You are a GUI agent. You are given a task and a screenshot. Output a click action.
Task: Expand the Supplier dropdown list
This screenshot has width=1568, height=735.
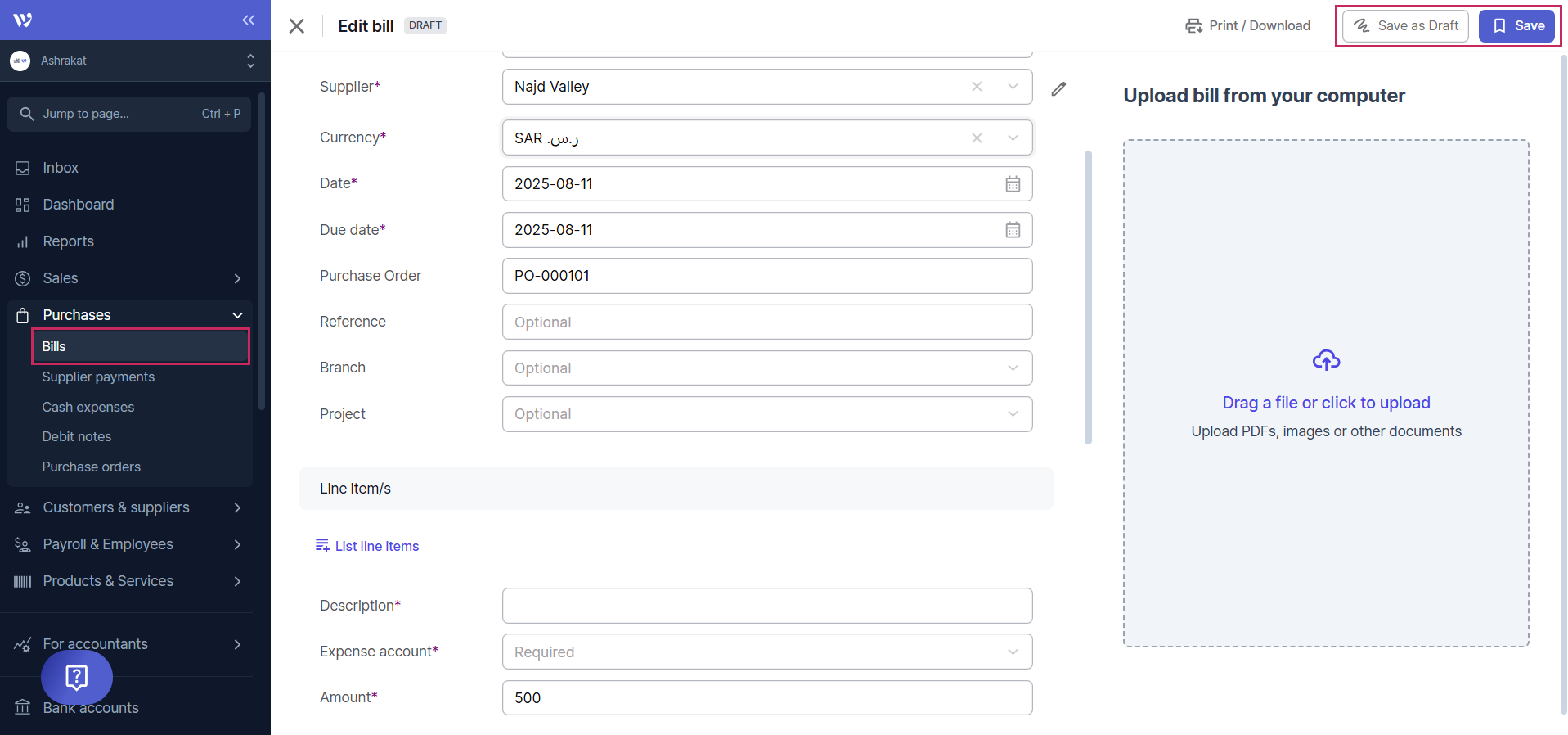coord(1013,87)
